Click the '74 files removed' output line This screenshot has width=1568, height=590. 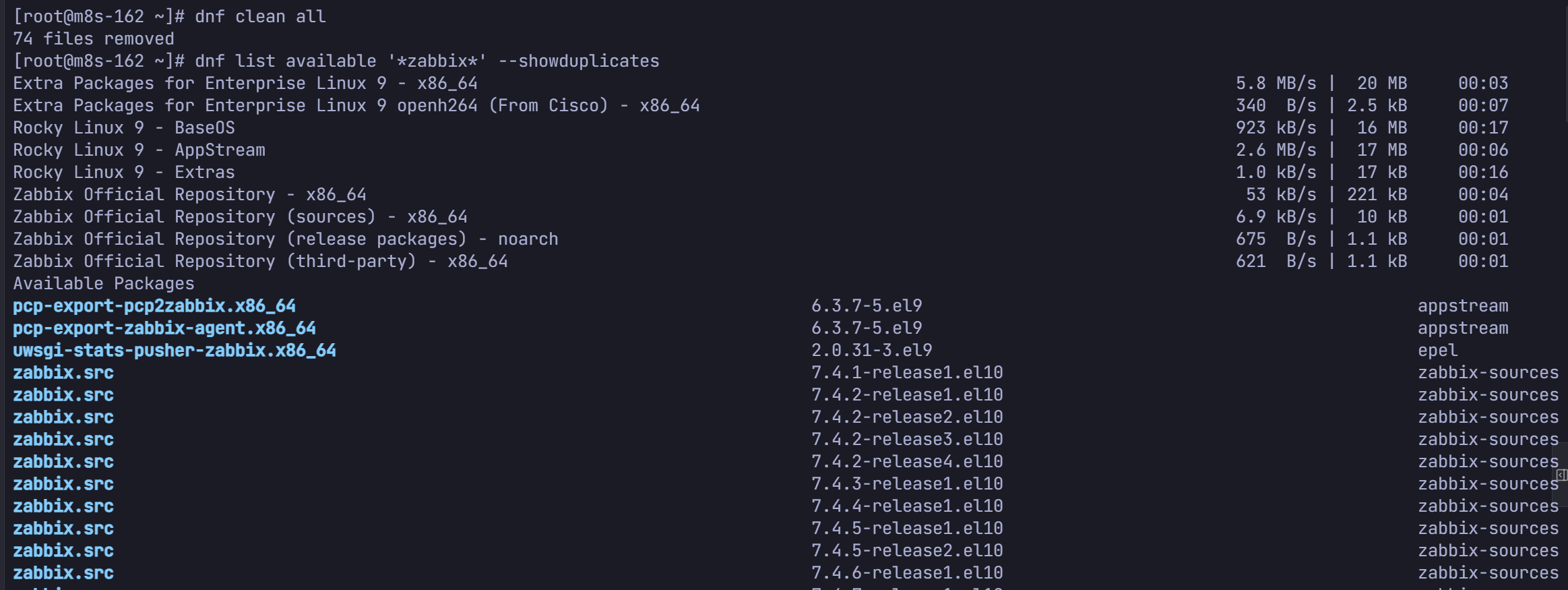coord(94,38)
